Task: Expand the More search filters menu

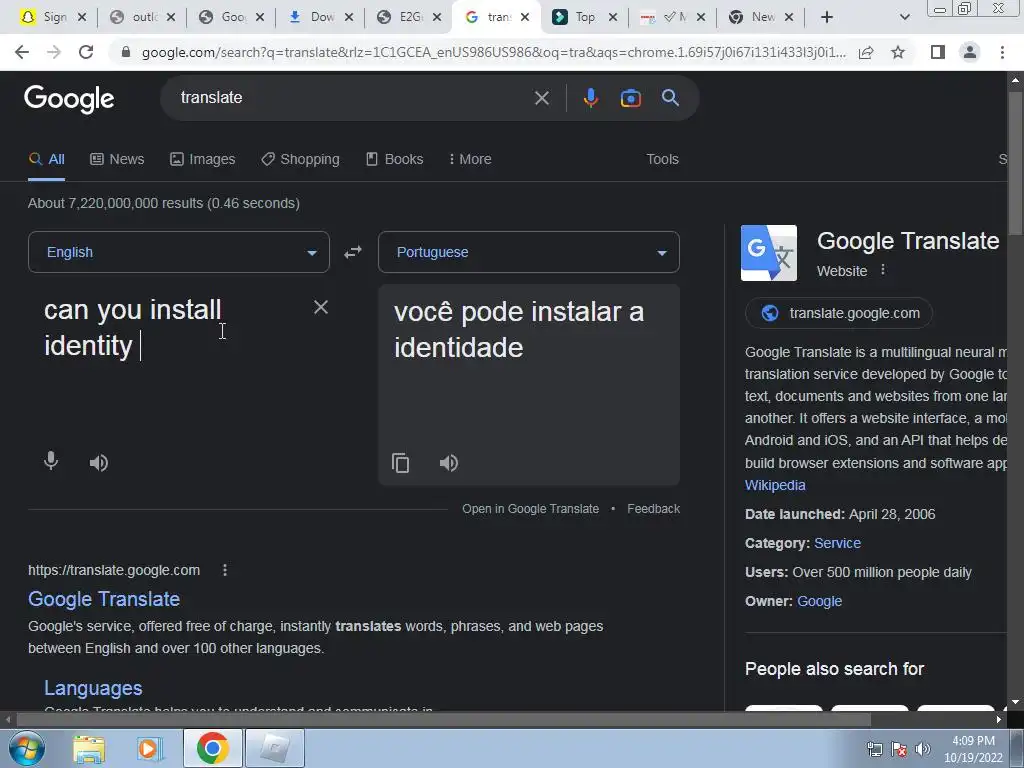Action: [470, 159]
